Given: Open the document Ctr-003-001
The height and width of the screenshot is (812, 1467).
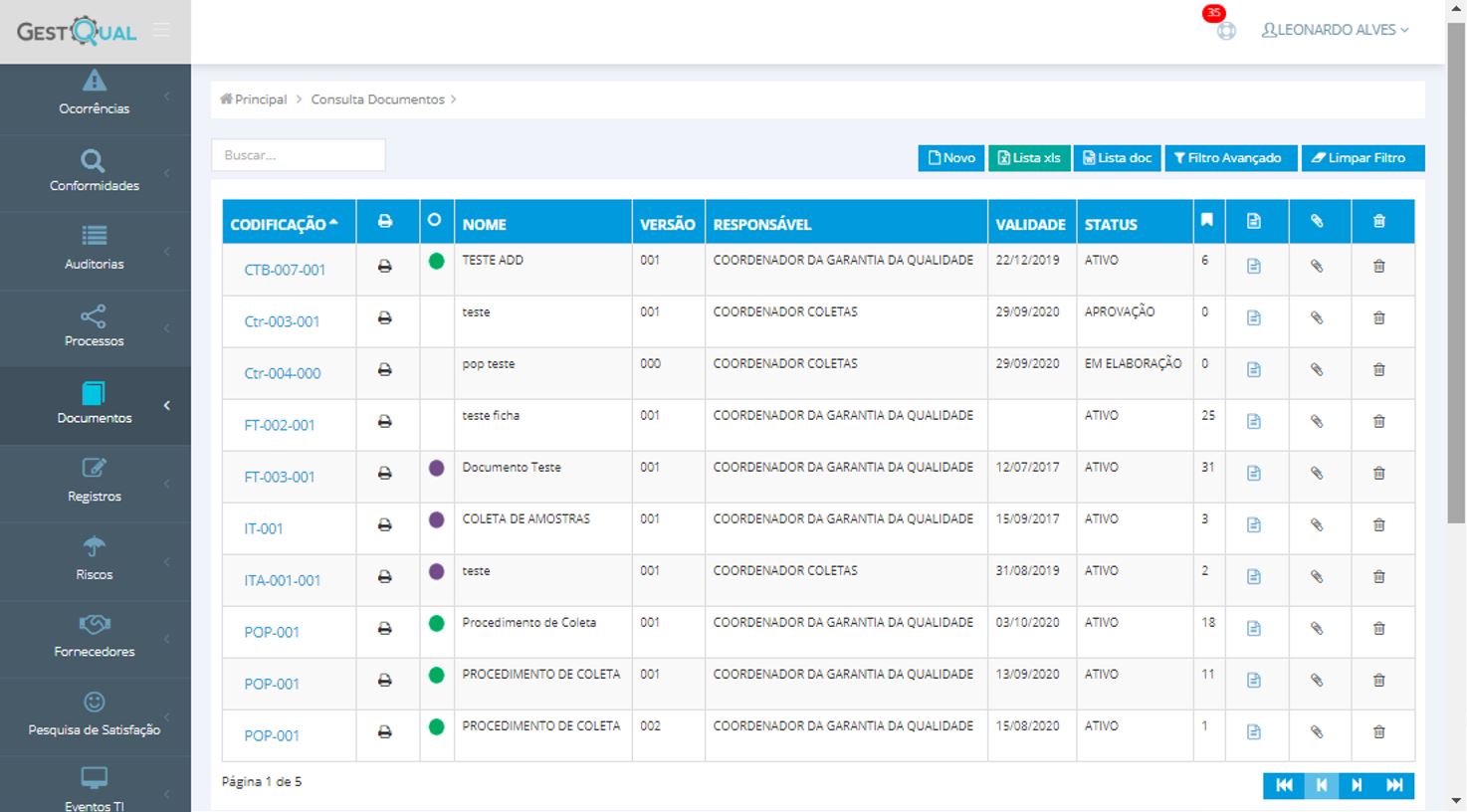Looking at the screenshot, I should click(x=282, y=321).
